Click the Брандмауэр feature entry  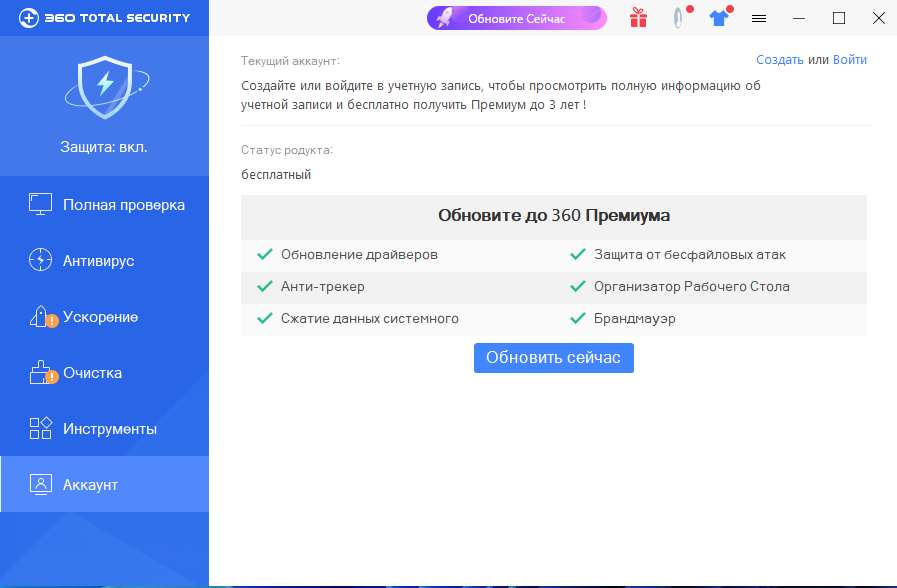click(x=634, y=319)
